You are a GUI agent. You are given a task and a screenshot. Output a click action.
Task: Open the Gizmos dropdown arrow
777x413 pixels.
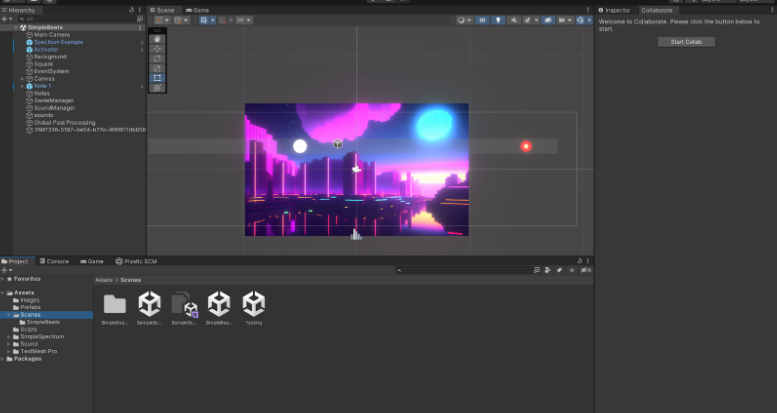[x=589, y=20]
